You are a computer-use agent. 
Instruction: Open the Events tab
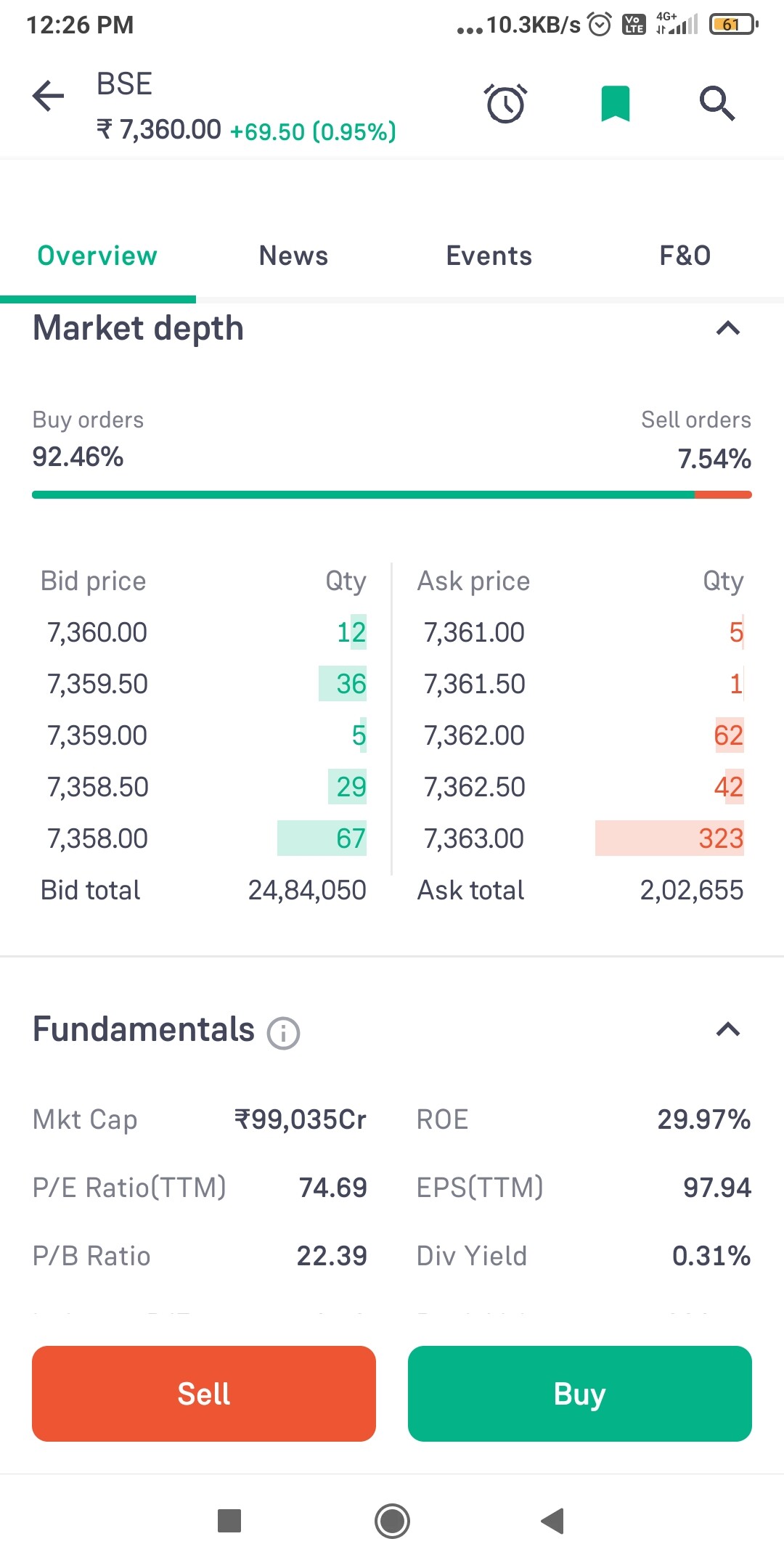pos(489,256)
